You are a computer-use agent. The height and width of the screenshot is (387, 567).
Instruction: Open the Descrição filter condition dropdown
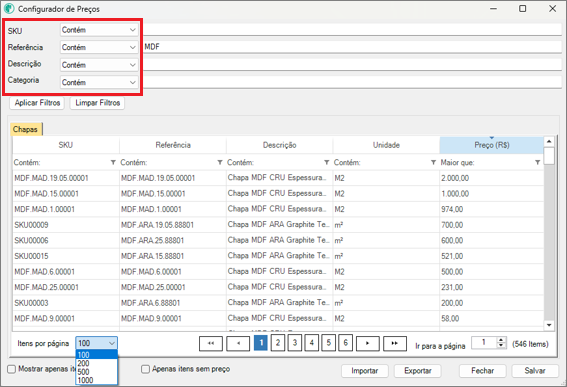(99, 65)
